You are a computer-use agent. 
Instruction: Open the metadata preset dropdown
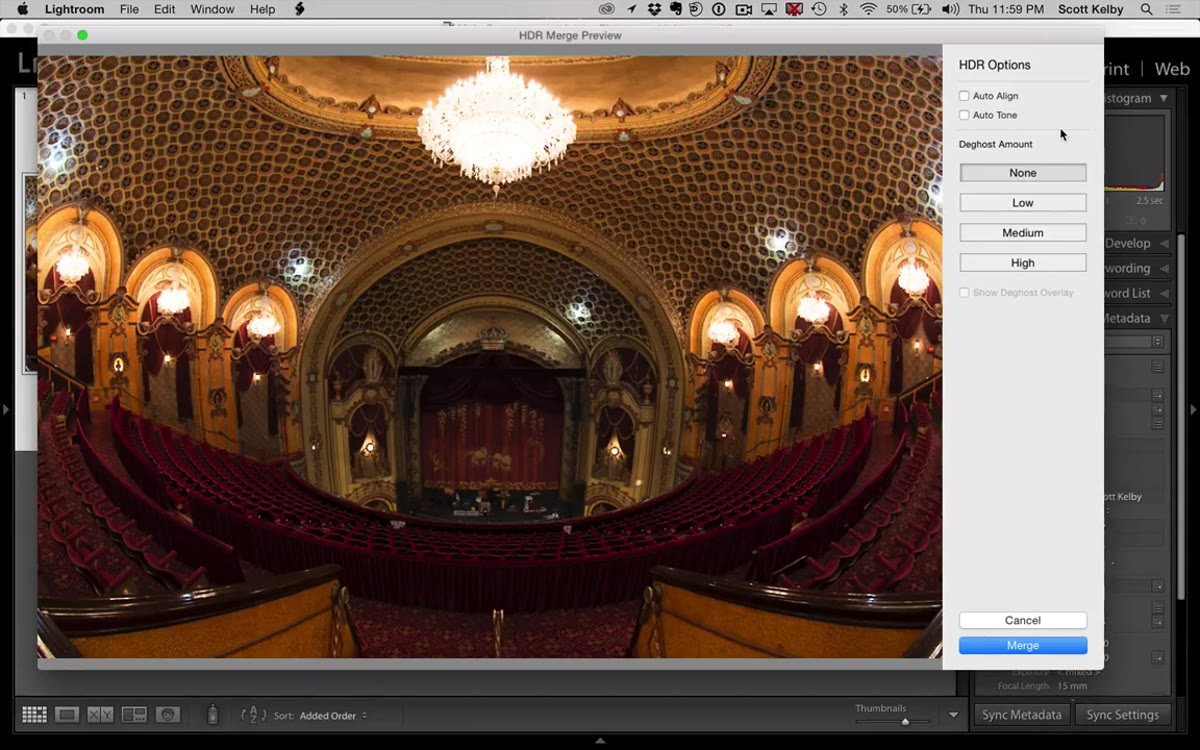pyautogui.click(x=1157, y=342)
